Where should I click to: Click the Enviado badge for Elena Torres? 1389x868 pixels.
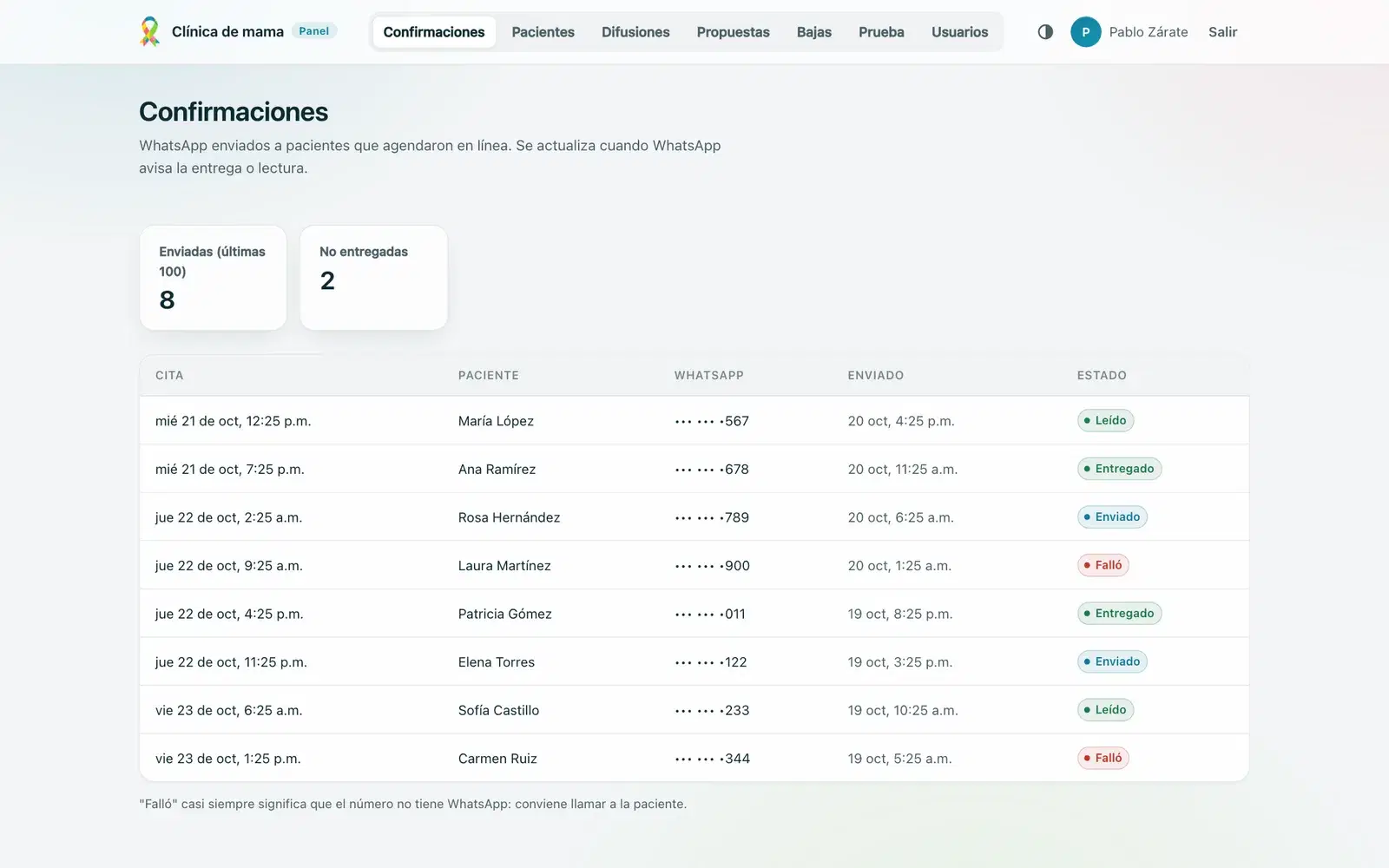pyautogui.click(x=1112, y=661)
